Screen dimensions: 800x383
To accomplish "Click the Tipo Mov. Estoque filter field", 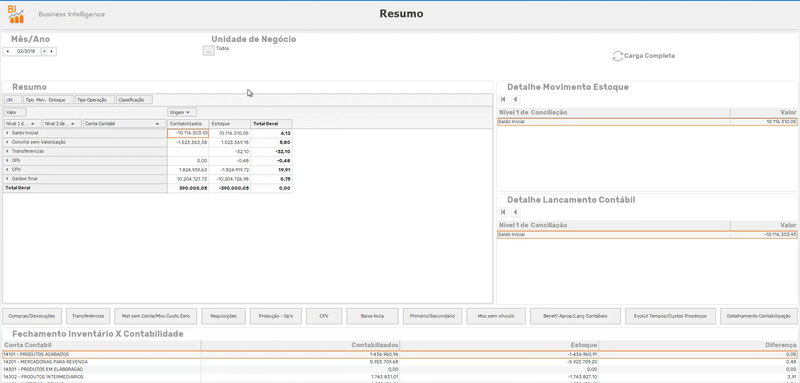I will click(48, 100).
